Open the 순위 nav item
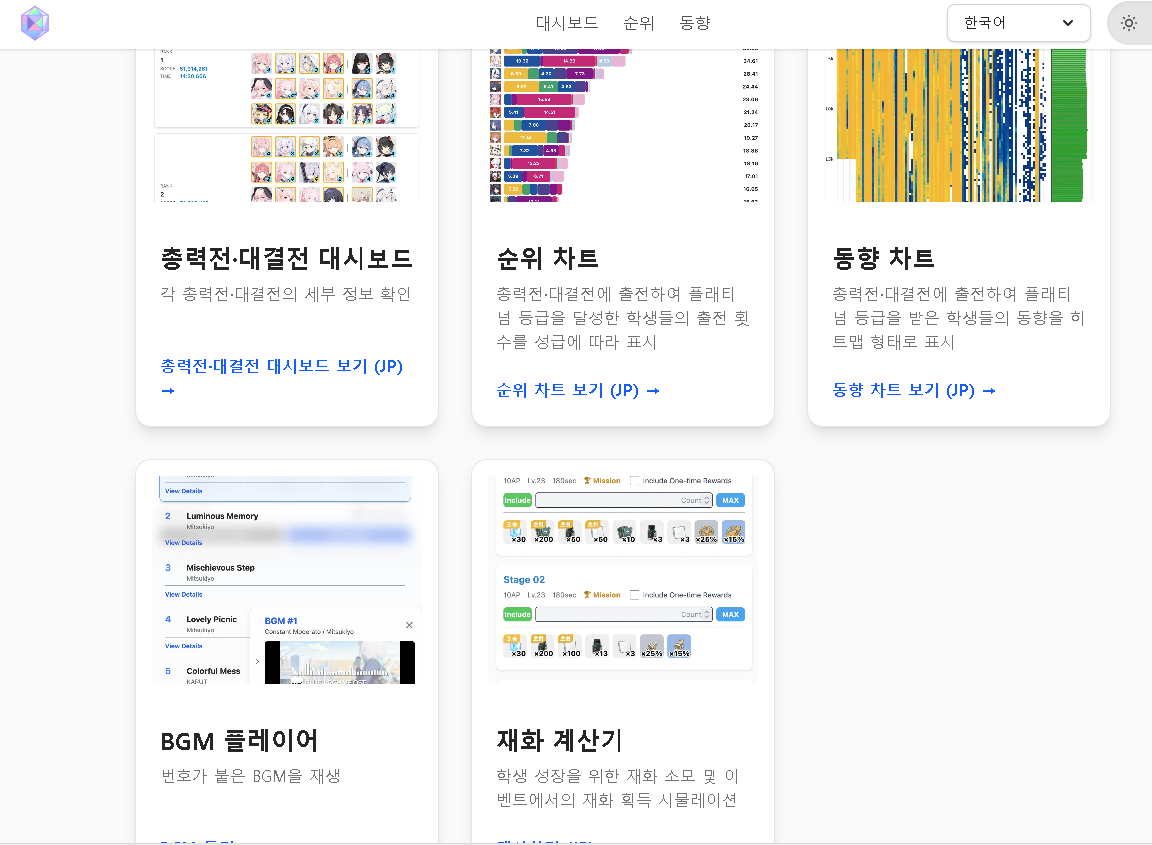1152x845 pixels. [x=639, y=23]
